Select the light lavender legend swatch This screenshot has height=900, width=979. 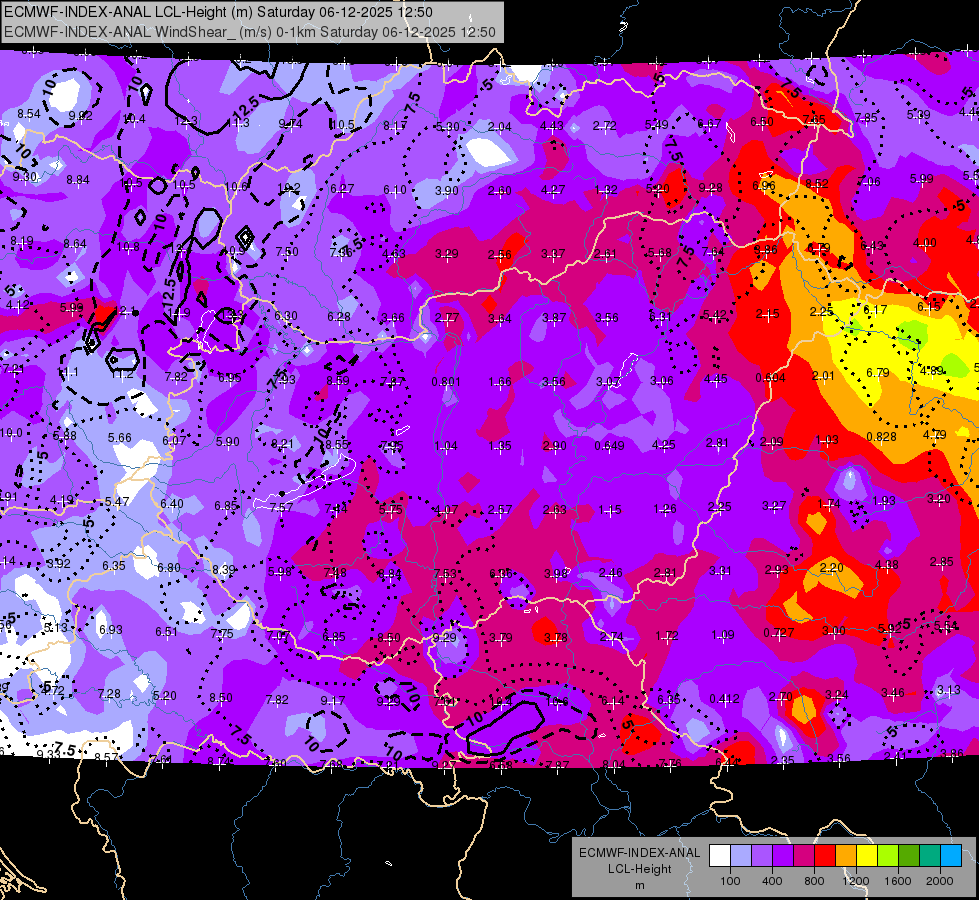coord(741,856)
